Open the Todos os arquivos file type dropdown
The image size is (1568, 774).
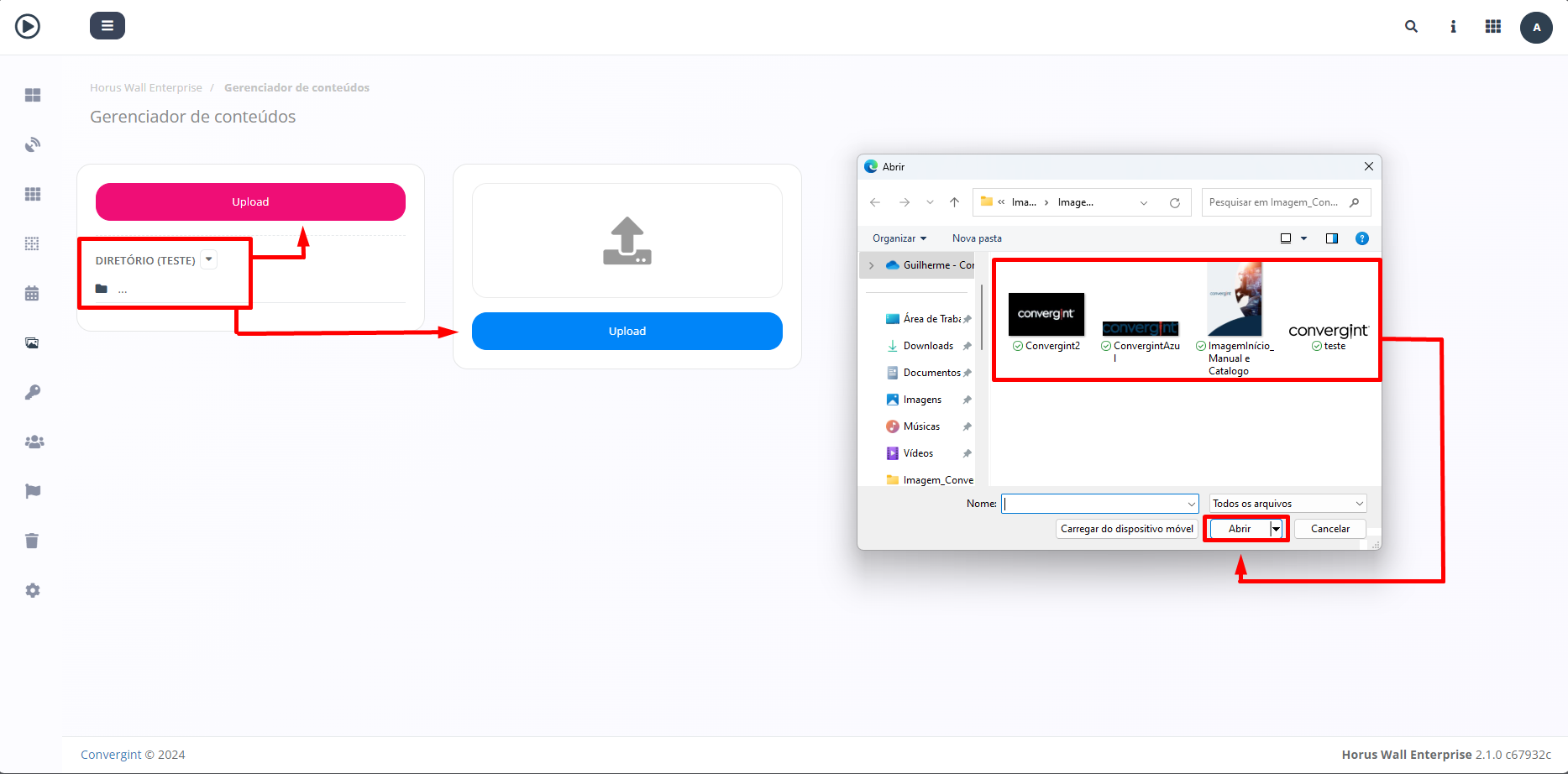tap(1287, 504)
